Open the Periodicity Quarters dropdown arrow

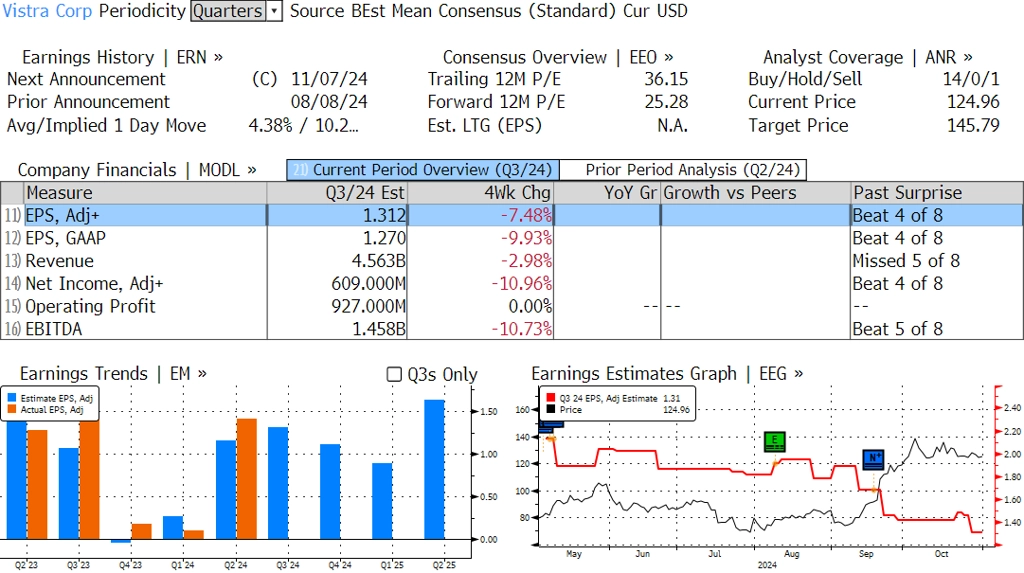point(274,11)
